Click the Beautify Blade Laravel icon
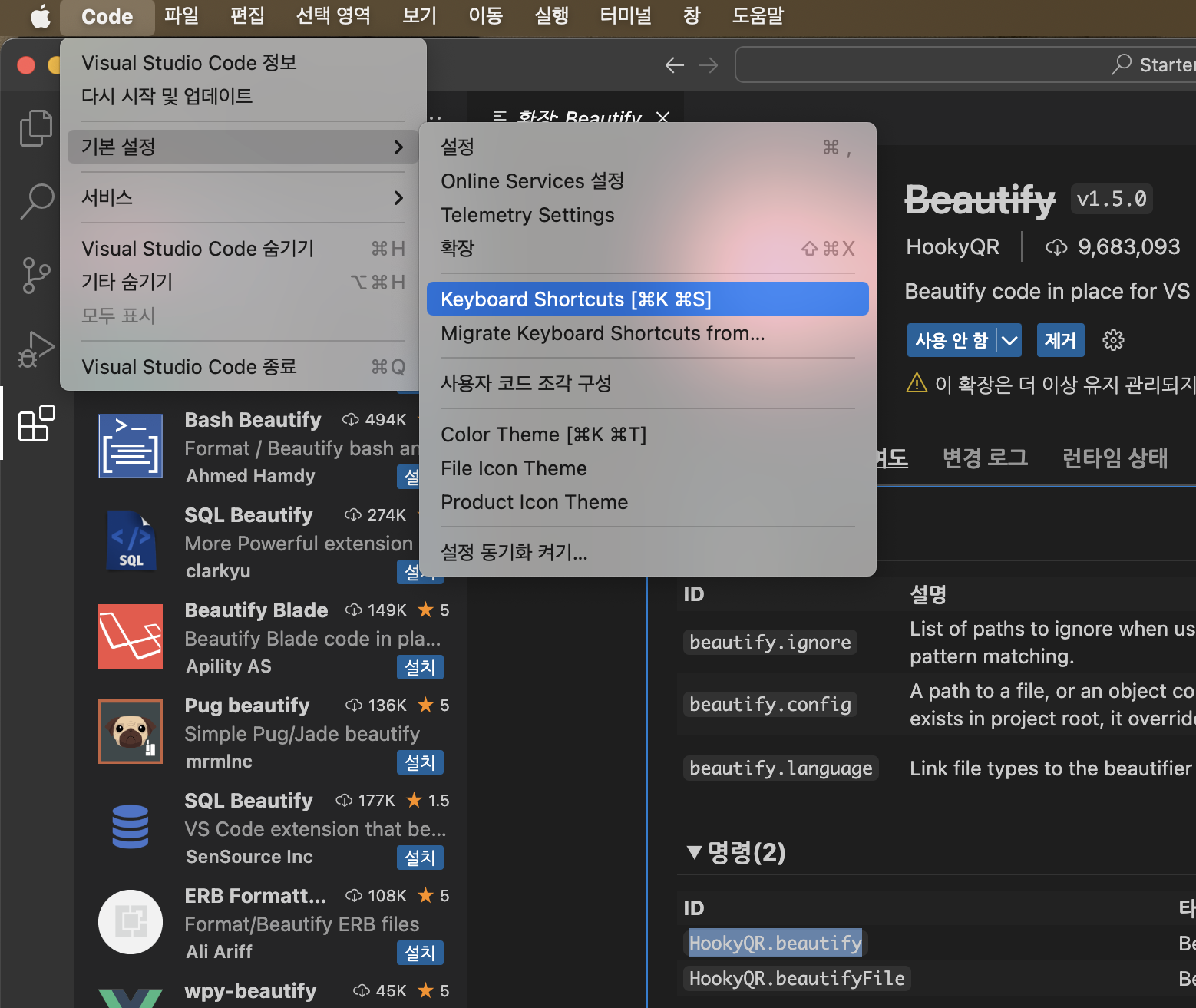 131,636
